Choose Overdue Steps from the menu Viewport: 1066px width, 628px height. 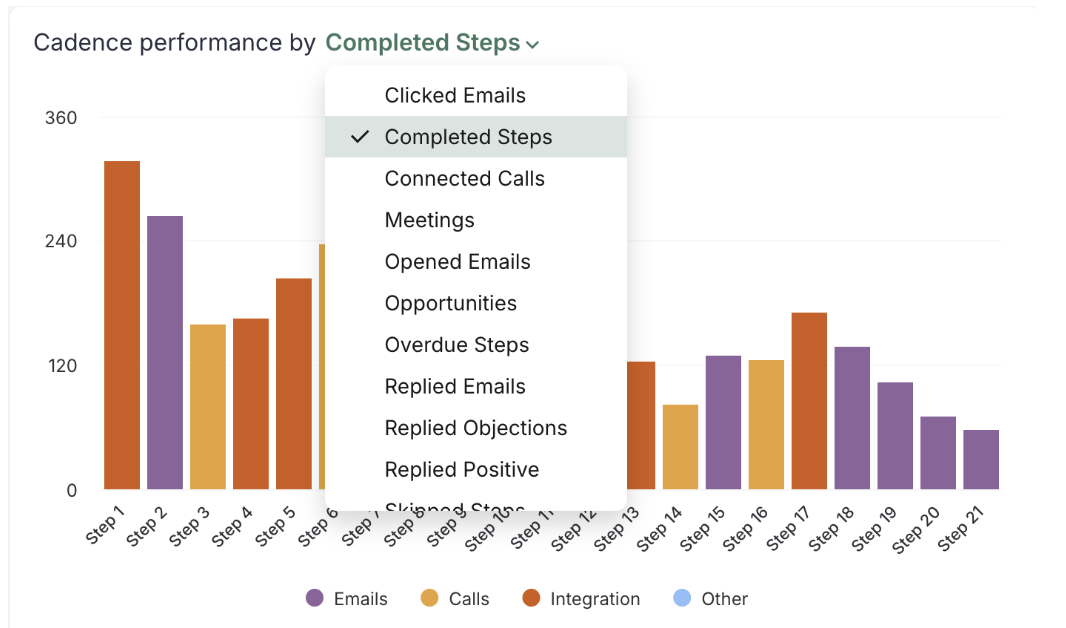pyautogui.click(x=456, y=344)
